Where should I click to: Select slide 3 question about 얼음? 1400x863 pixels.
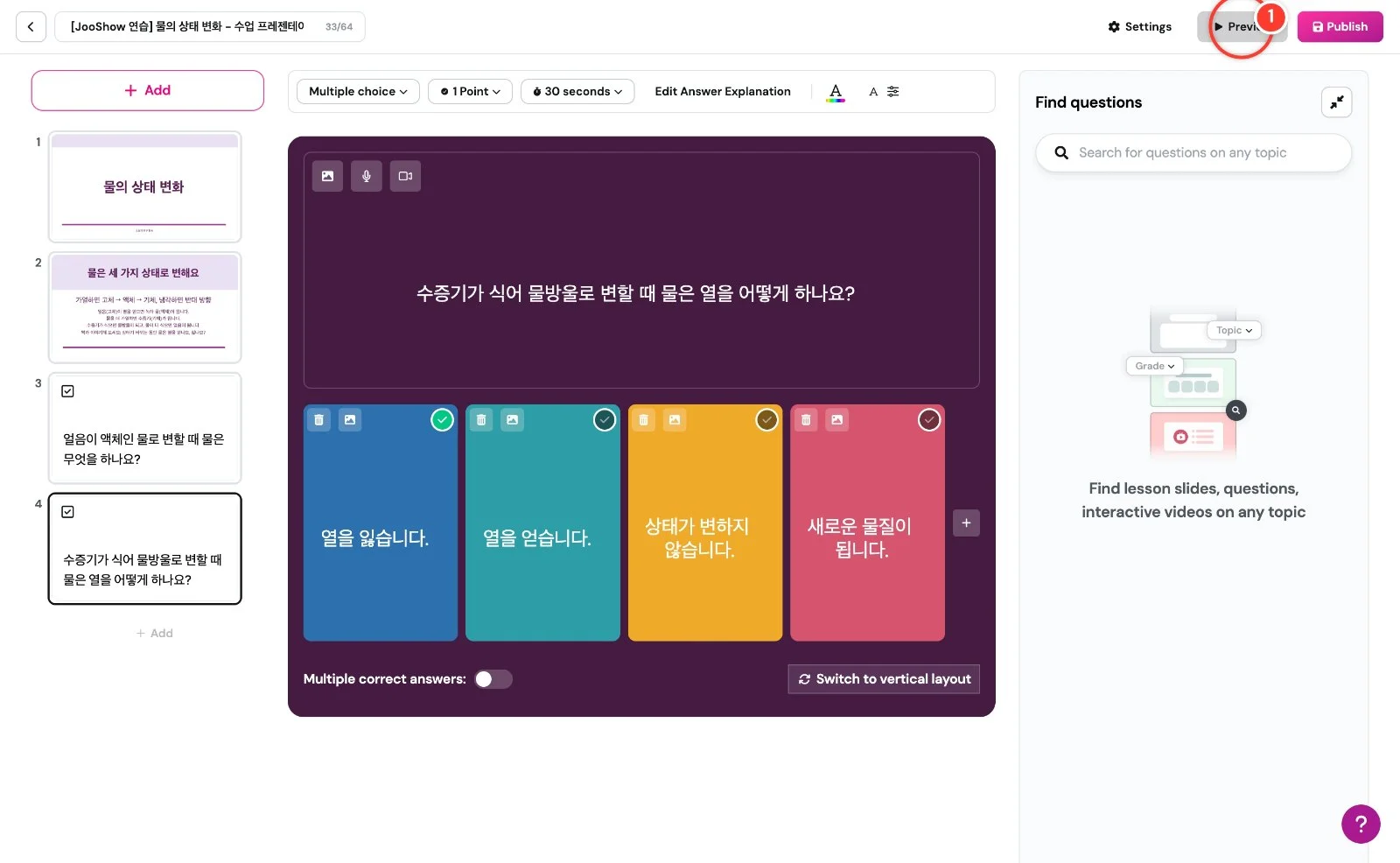145,429
